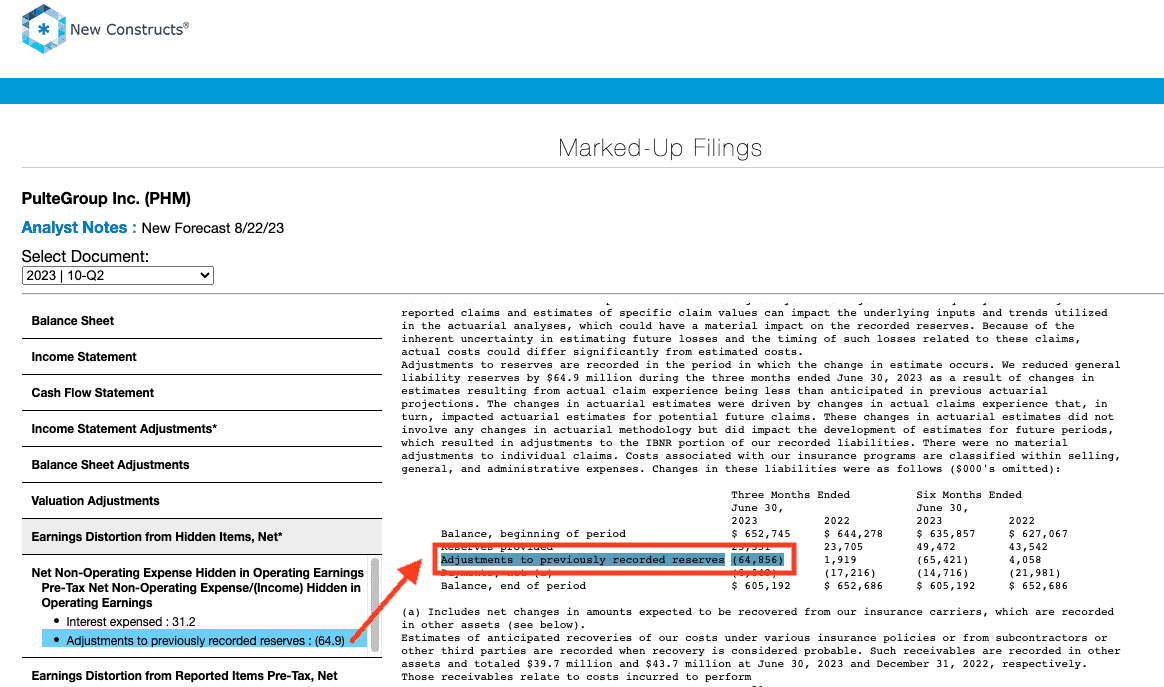Click the Six Months Ended column header
This screenshot has width=1164, height=687.
pyautogui.click(x=969, y=495)
